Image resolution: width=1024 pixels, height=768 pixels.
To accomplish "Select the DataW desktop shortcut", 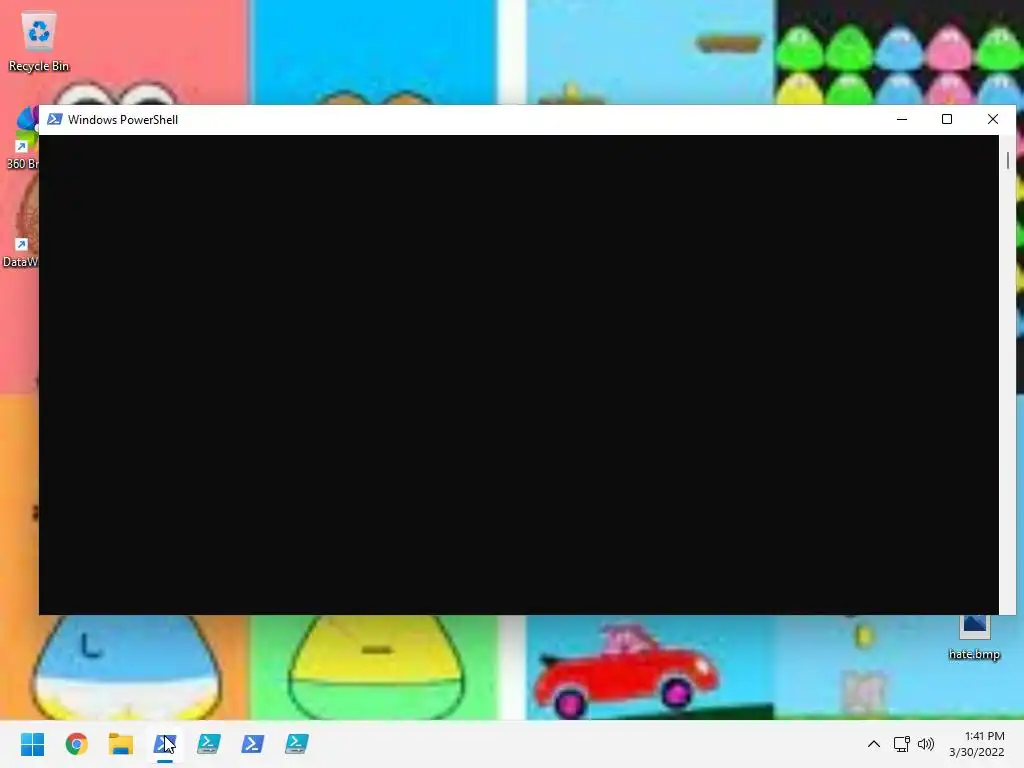I will [x=22, y=222].
